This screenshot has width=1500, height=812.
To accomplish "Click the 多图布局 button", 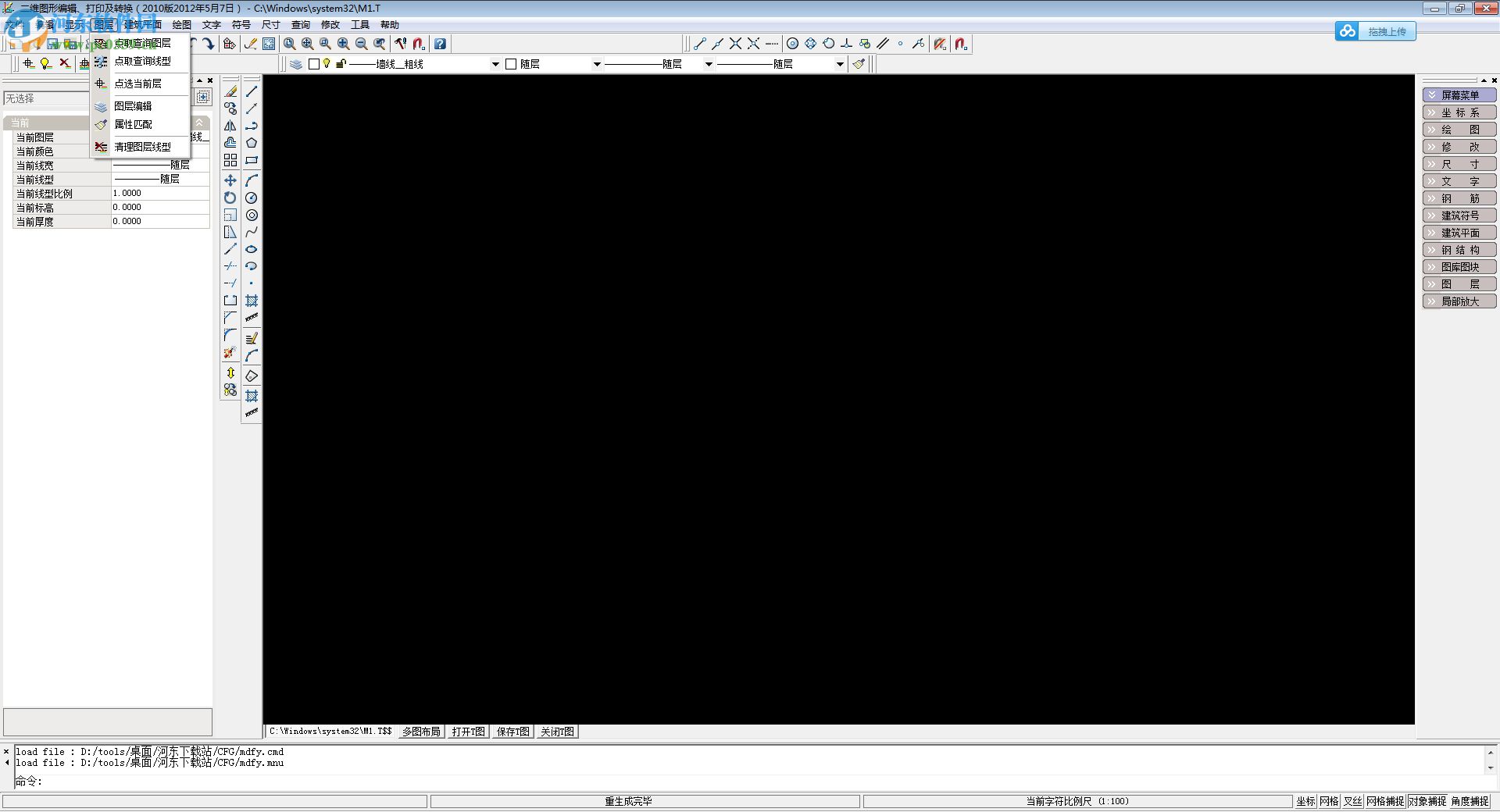I will click(x=421, y=732).
